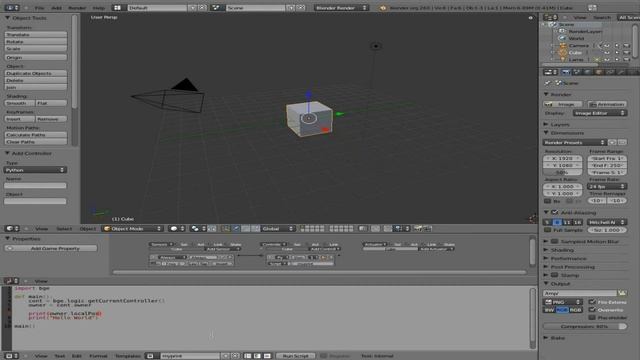Open the World properties tab icon
This screenshot has width=640, height=360.
[x=588, y=72]
